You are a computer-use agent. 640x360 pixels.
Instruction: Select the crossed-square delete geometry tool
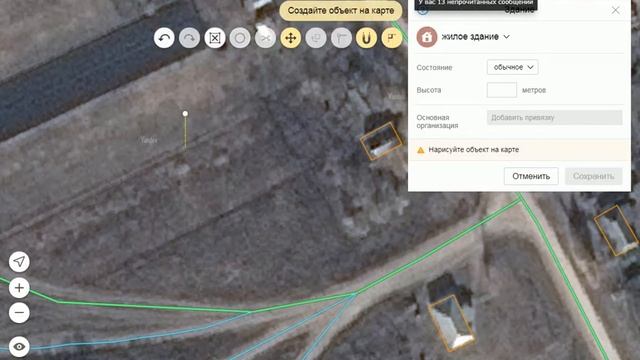pyautogui.click(x=215, y=38)
